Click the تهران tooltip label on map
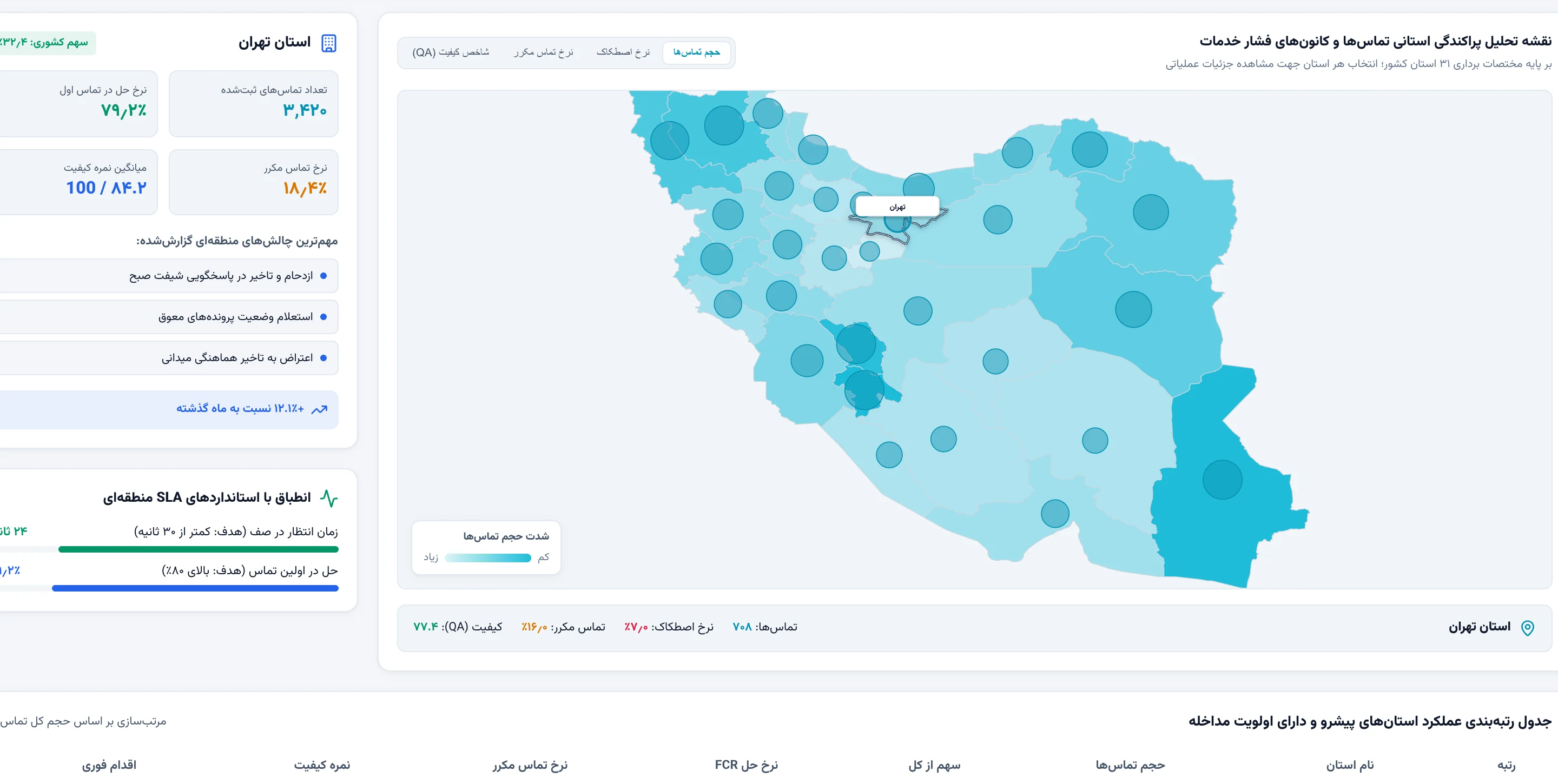This screenshot has width=1558, height=784. pos(897,207)
